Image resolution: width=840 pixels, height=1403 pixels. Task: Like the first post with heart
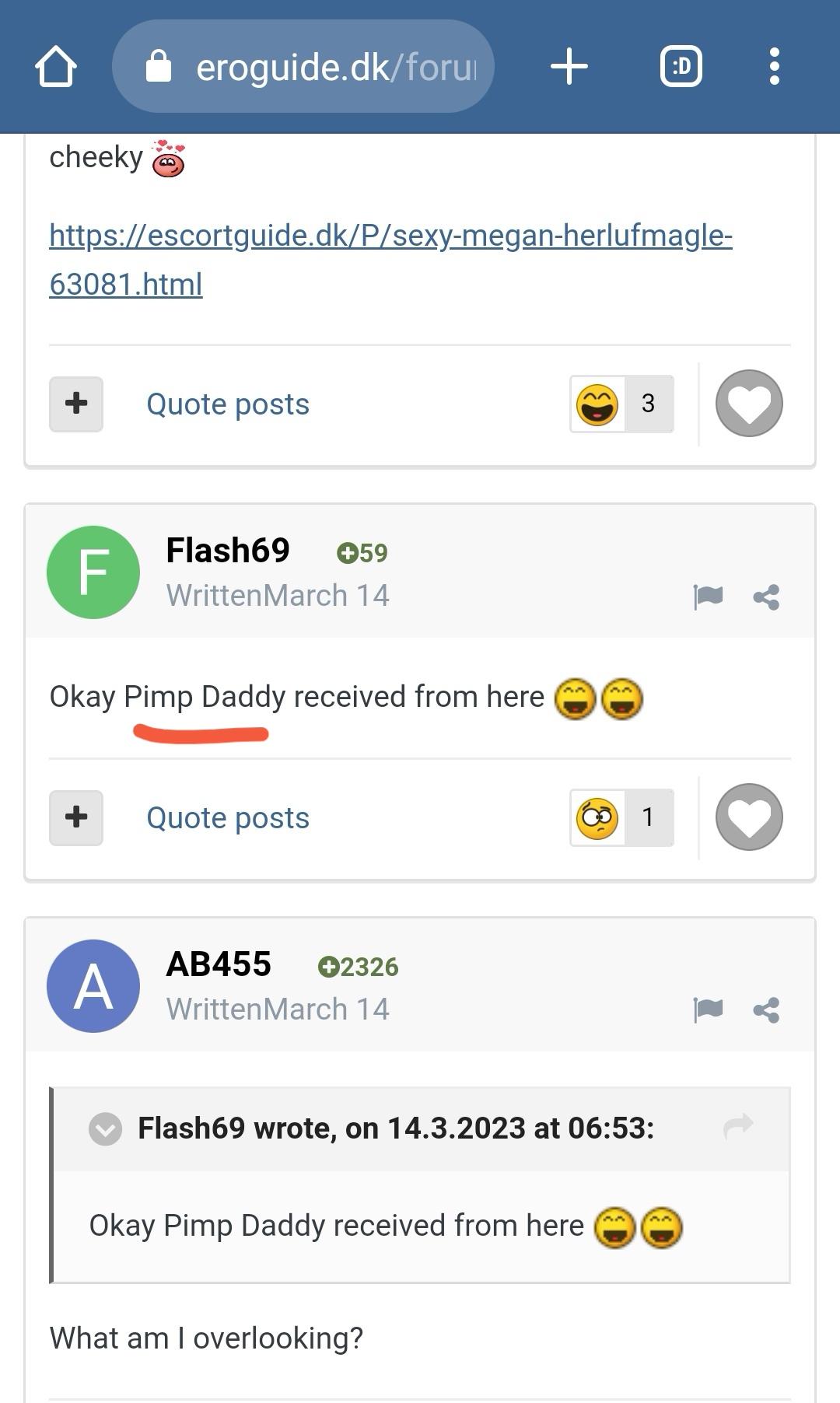(749, 404)
